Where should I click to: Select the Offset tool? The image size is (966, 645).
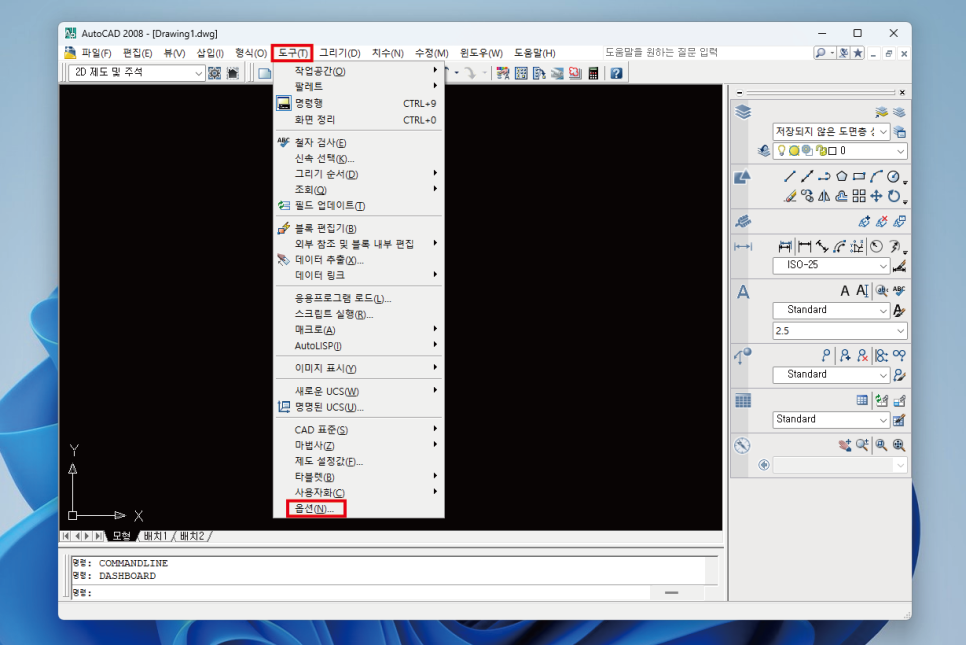click(x=842, y=197)
